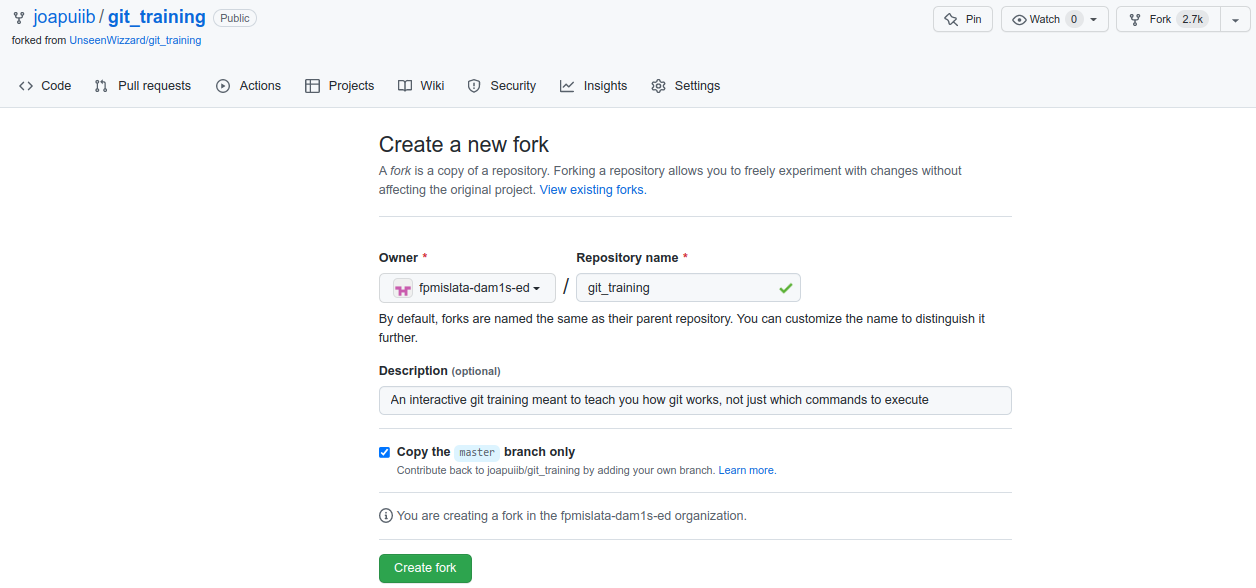Screen dimensions: 1256x588
Task: Open the git_training repository link
Action: click(x=157, y=17)
